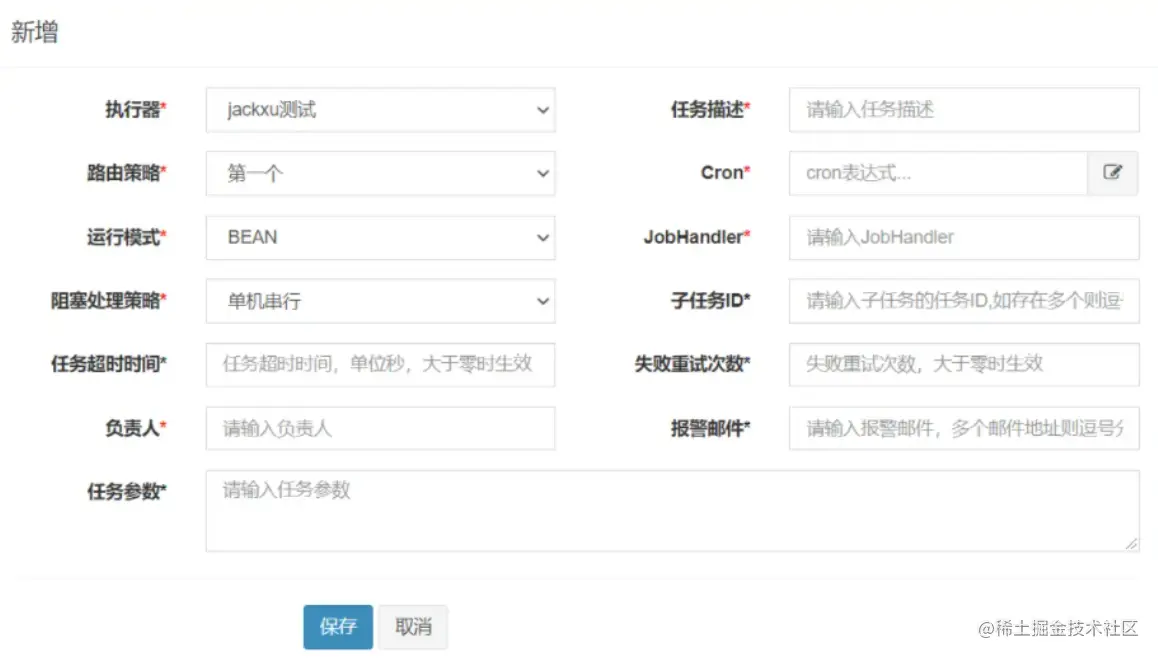Click the 保存 button
1158x658 pixels.
tap(338, 627)
